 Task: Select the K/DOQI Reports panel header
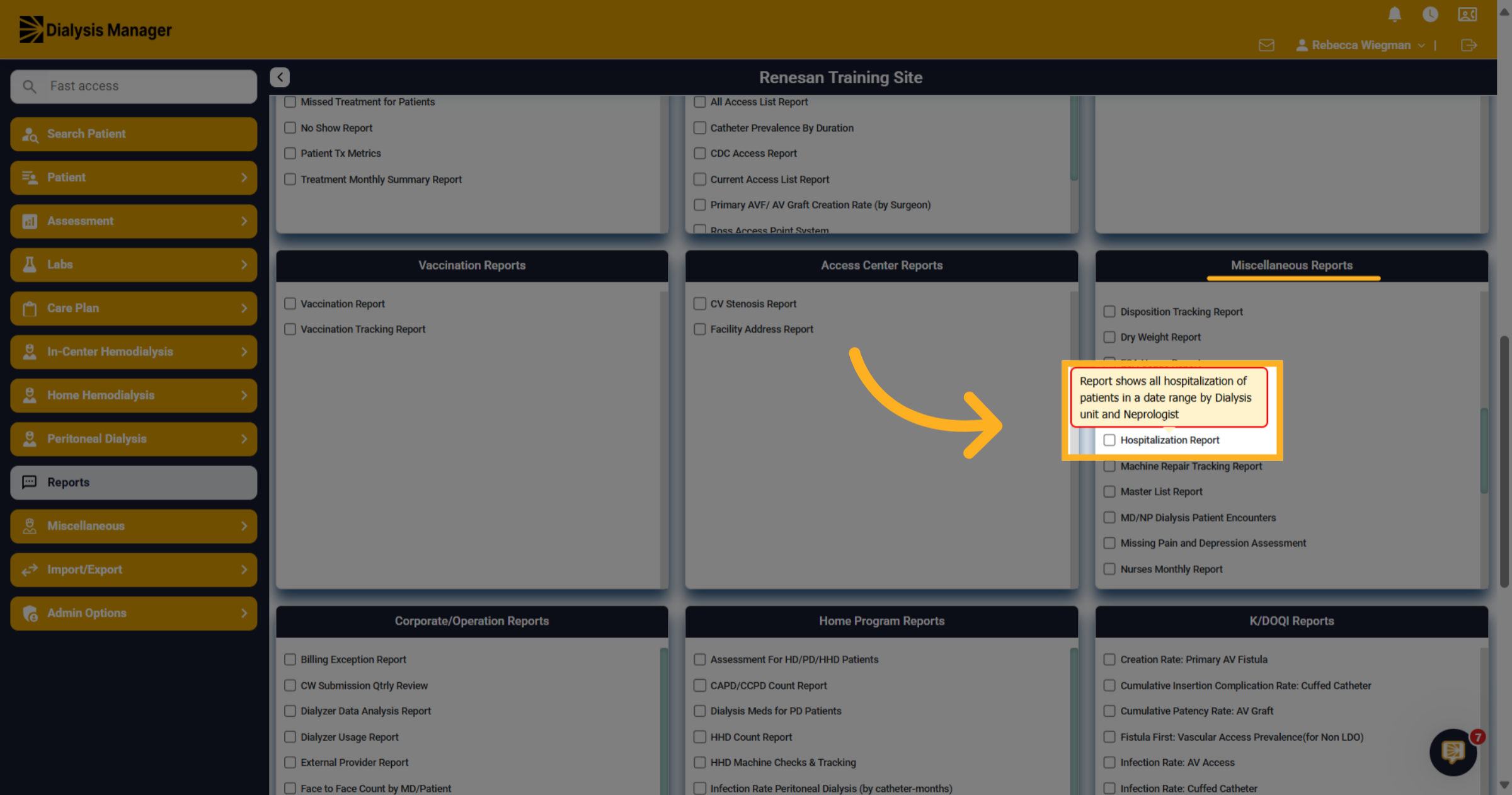coord(1291,621)
